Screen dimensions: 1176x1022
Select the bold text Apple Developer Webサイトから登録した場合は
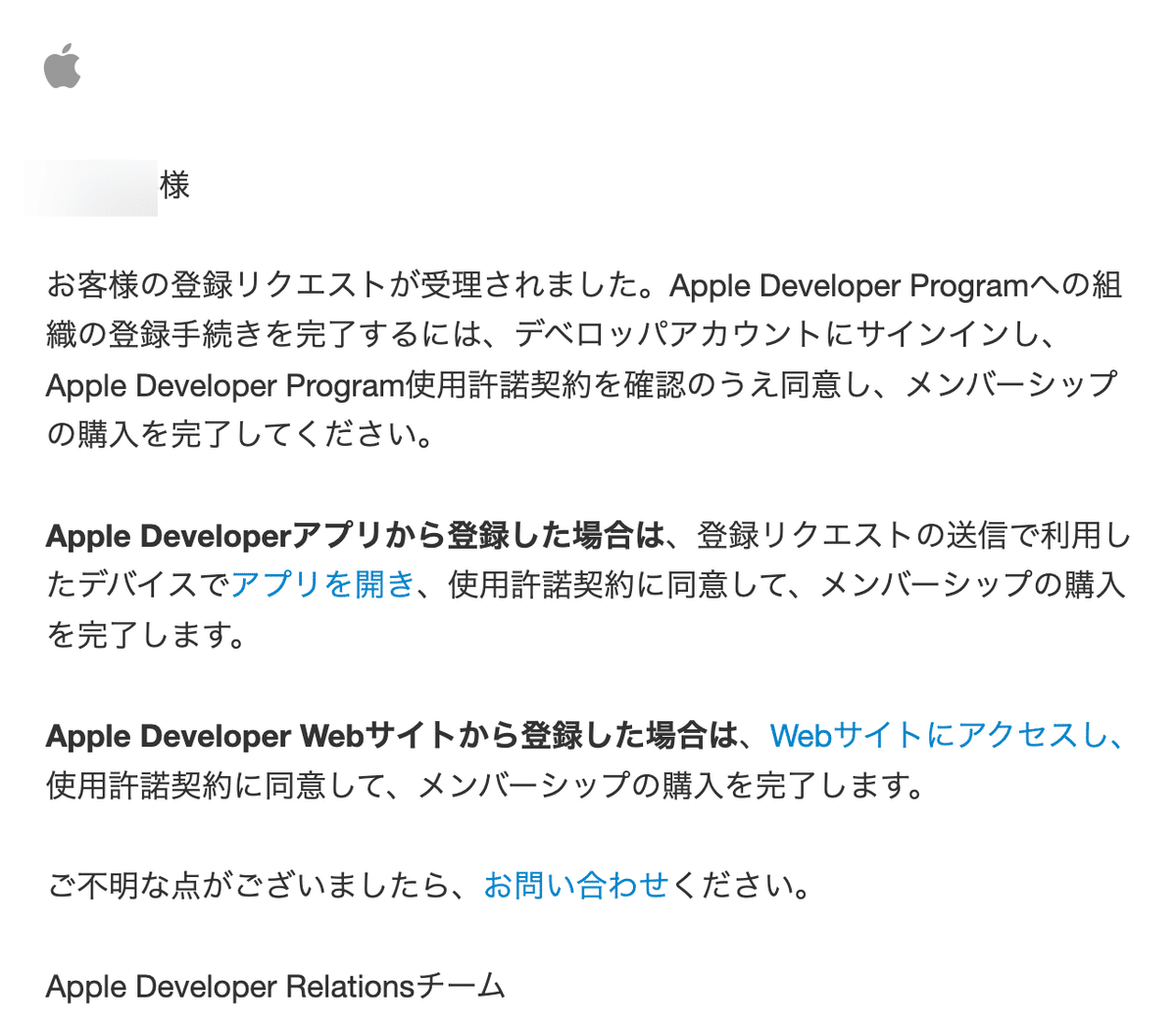tap(391, 736)
